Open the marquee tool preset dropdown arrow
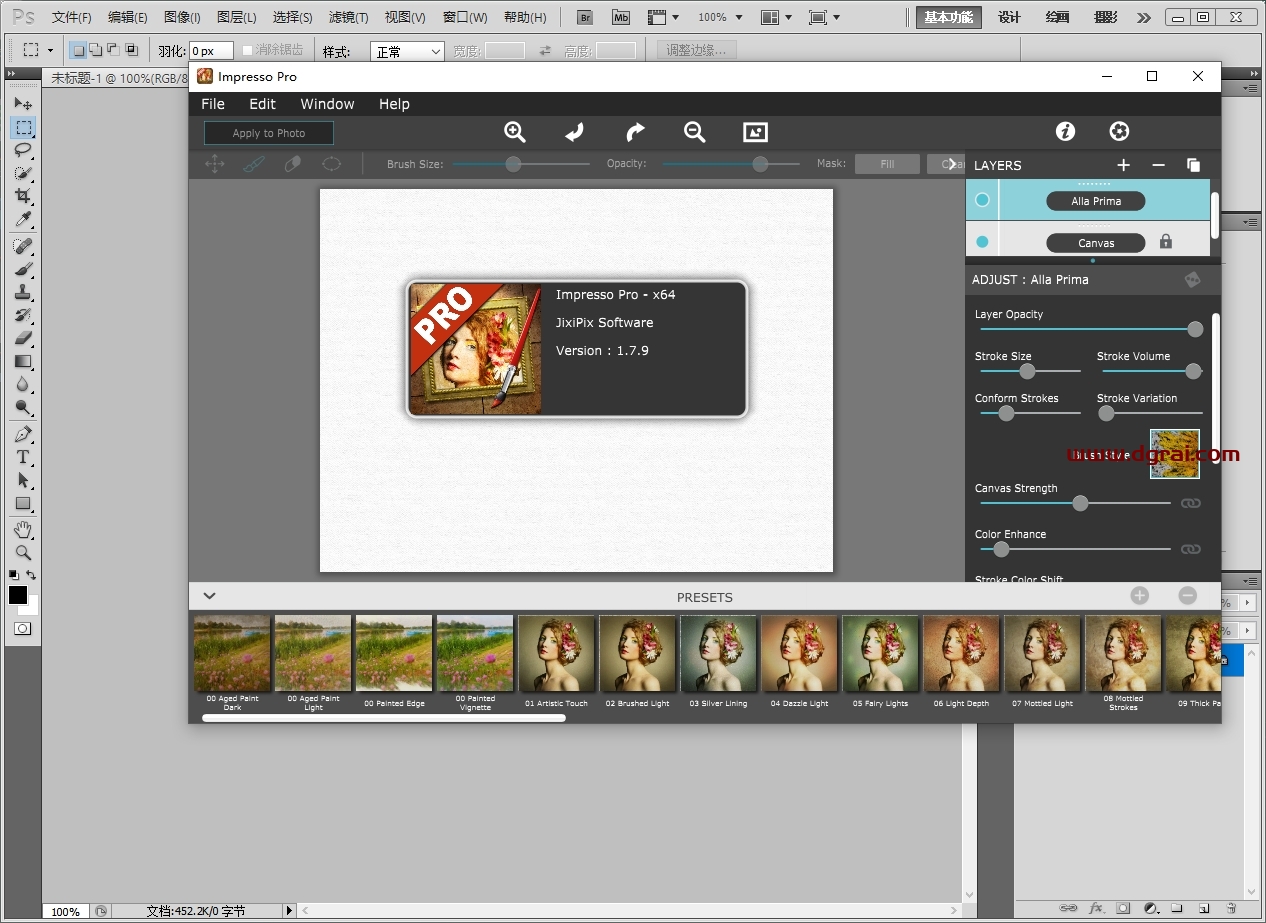The width and height of the screenshot is (1266, 923). [x=50, y=50]
